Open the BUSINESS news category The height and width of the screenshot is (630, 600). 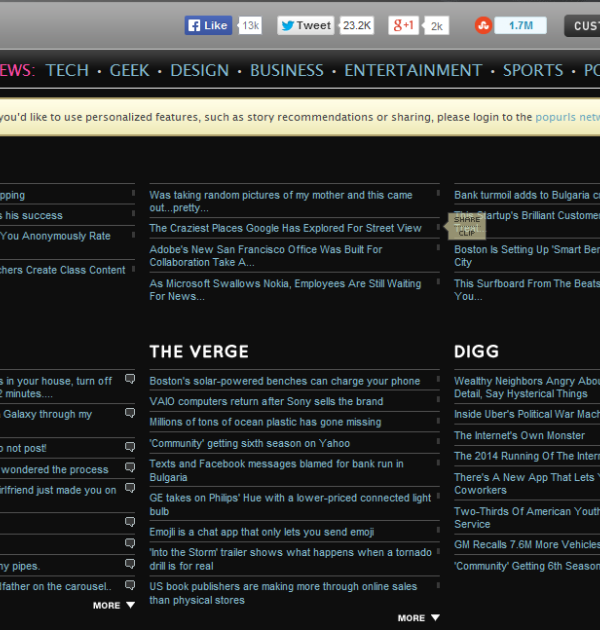tap(287, 70)
